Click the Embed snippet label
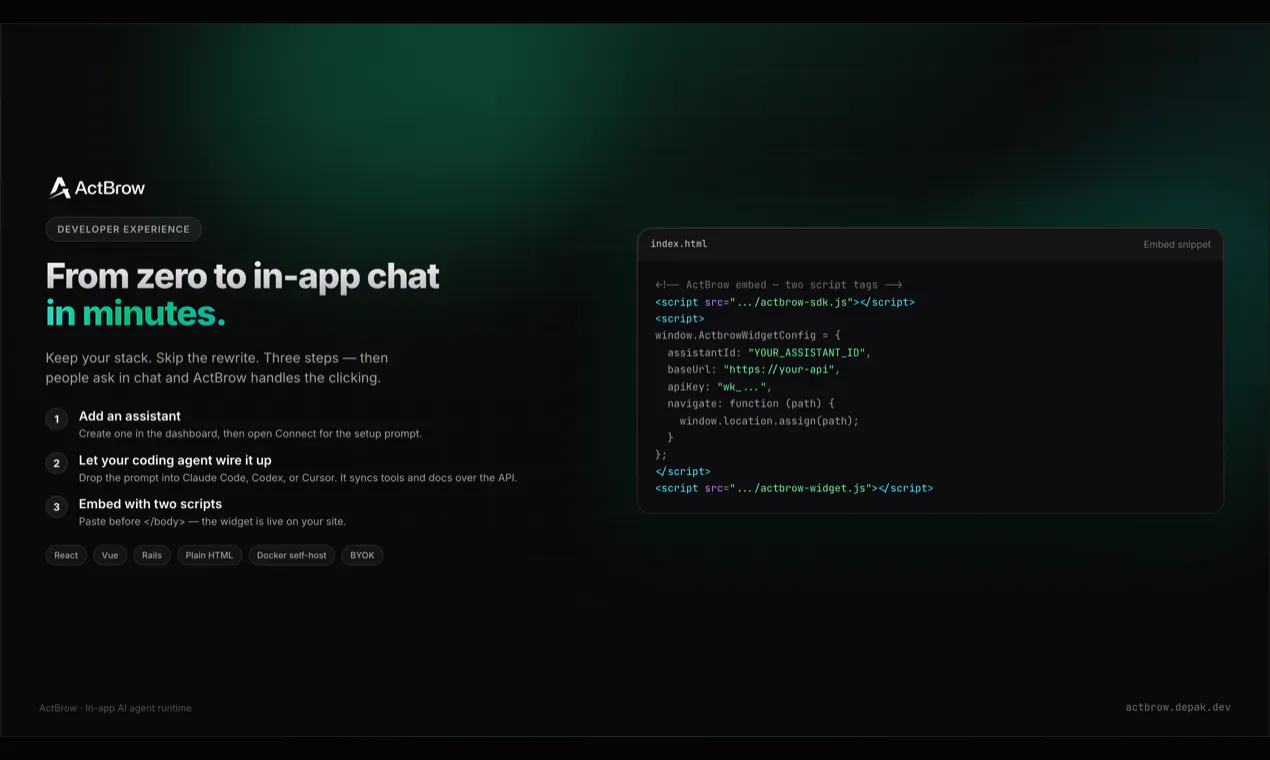 1177,245
